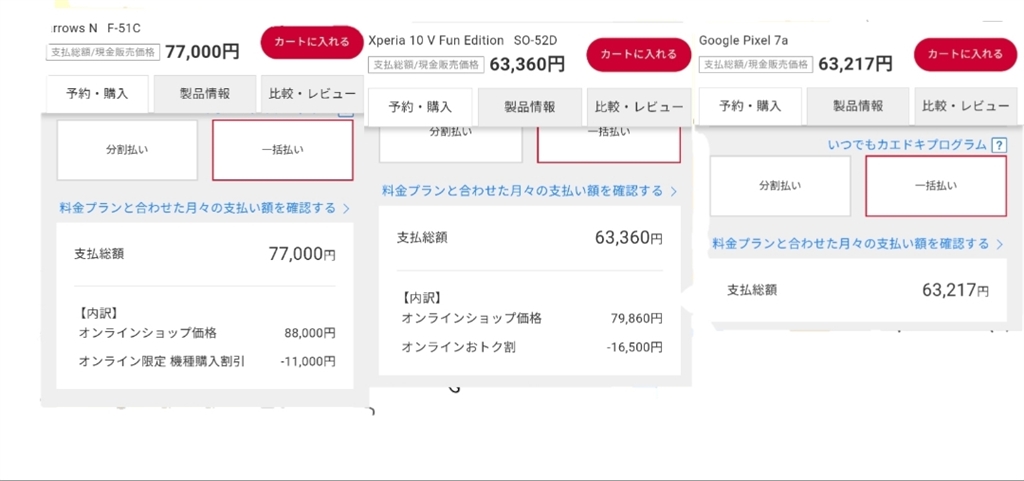
Task: Select 一括払い for arrows N F-51C
Action: [x=282, y=150]
